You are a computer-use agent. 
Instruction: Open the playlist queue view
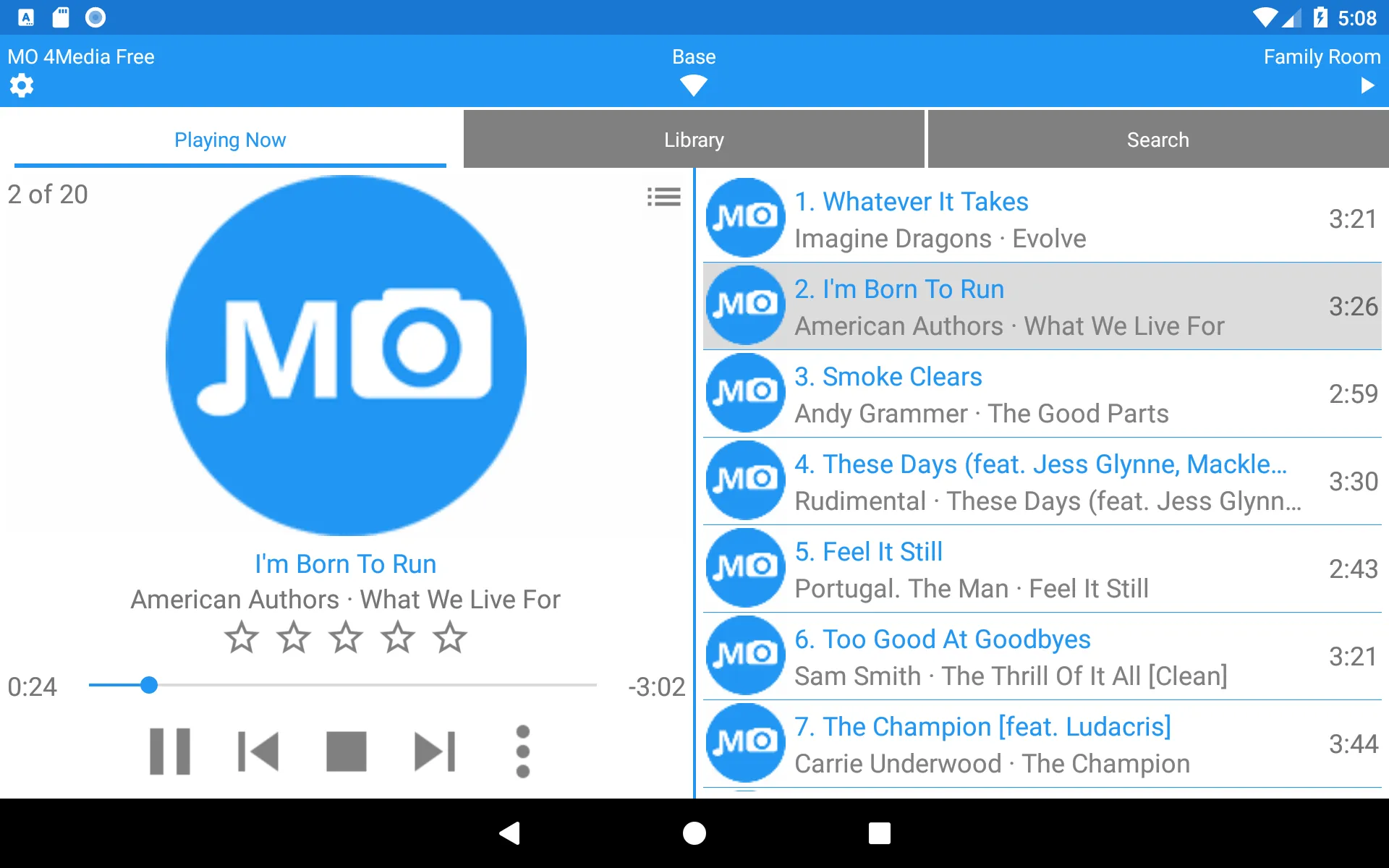pyautogui.click(x=662, y=197)
